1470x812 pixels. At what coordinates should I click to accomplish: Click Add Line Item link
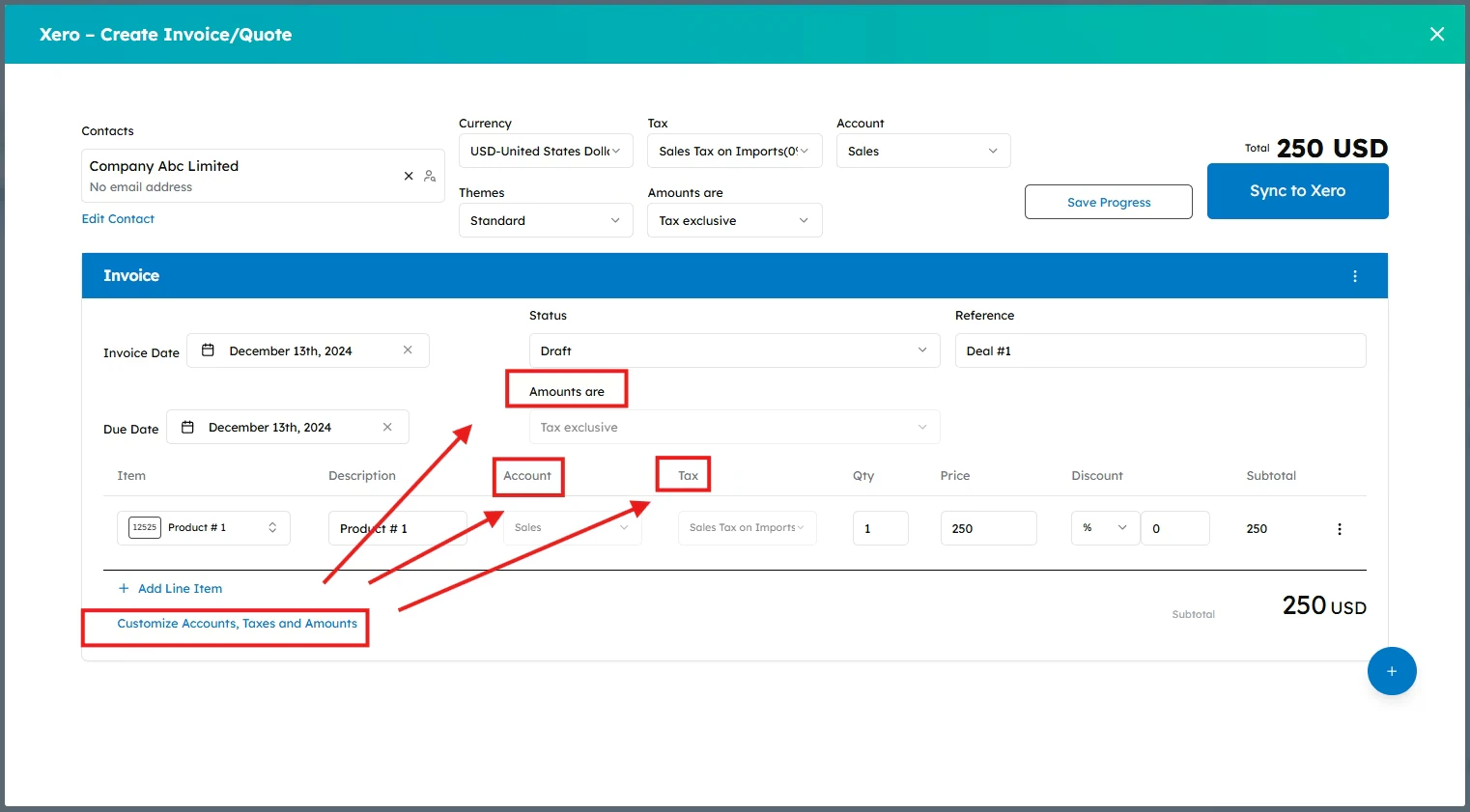pos(180,588)
